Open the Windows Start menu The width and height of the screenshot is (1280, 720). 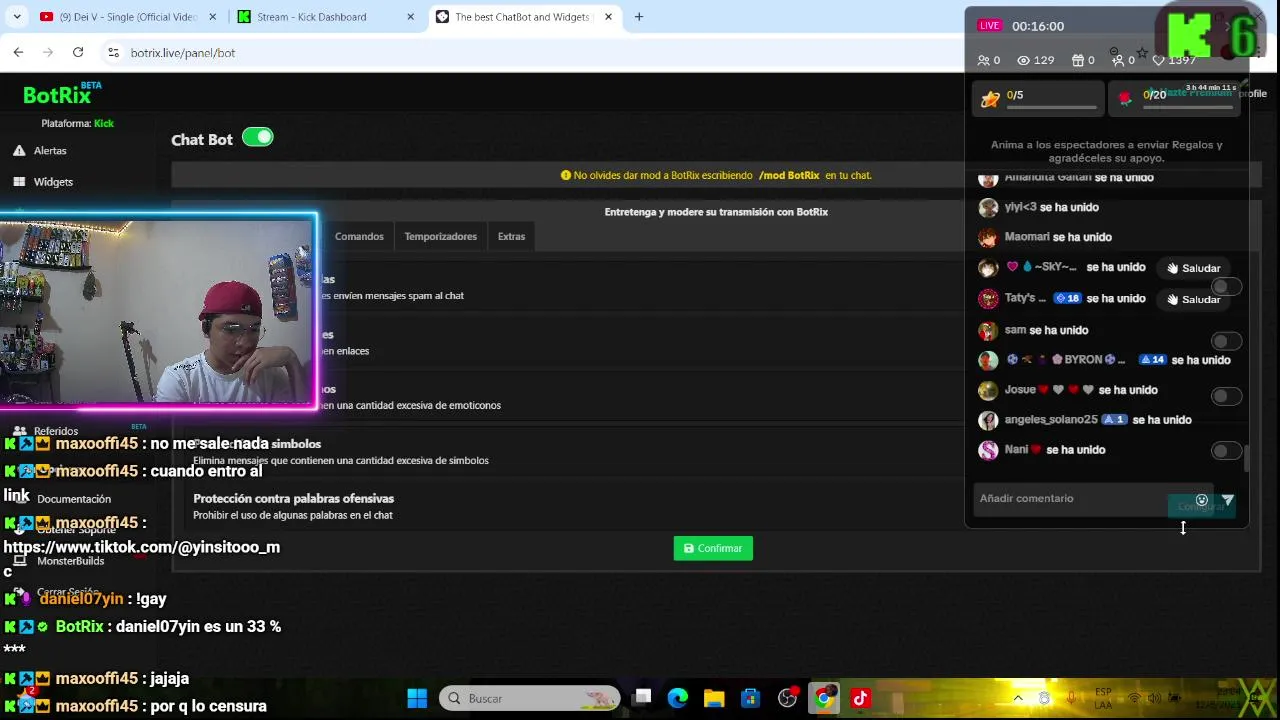click(417, 698)
